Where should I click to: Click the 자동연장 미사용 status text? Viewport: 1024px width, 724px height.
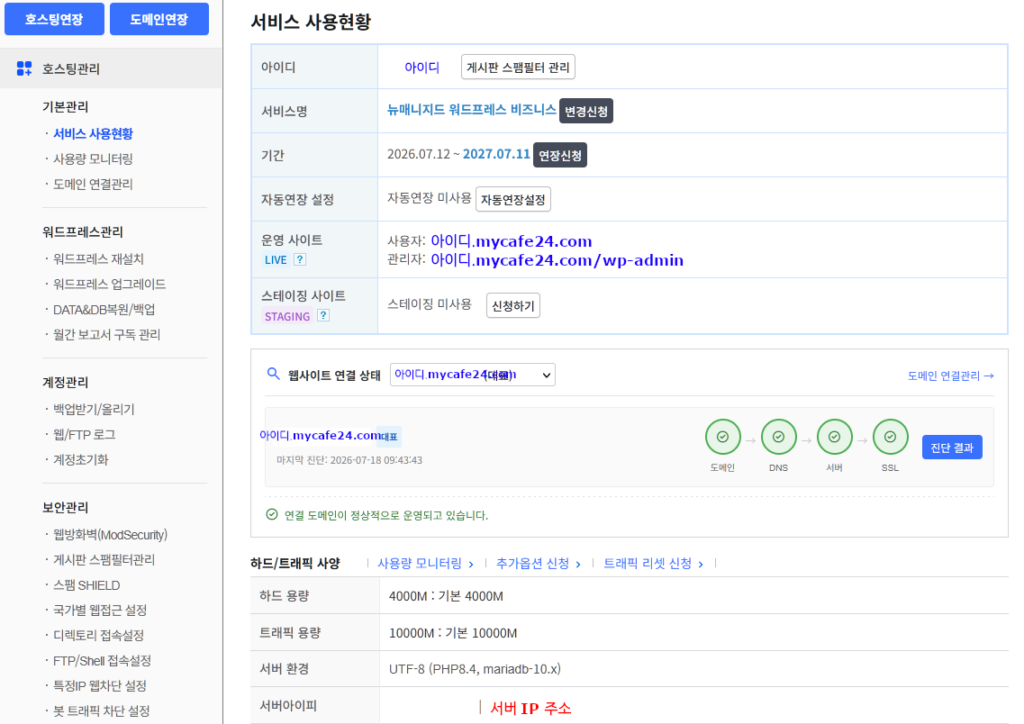coord(429,198)
